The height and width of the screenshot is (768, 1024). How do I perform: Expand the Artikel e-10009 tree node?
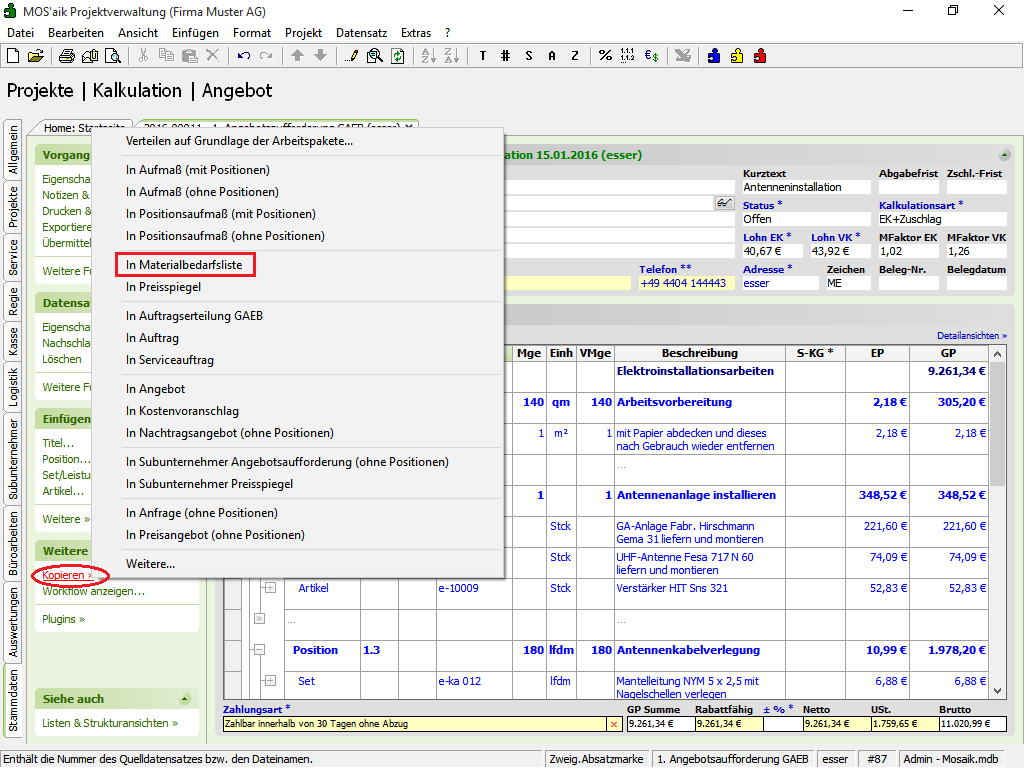coord(270,588)
